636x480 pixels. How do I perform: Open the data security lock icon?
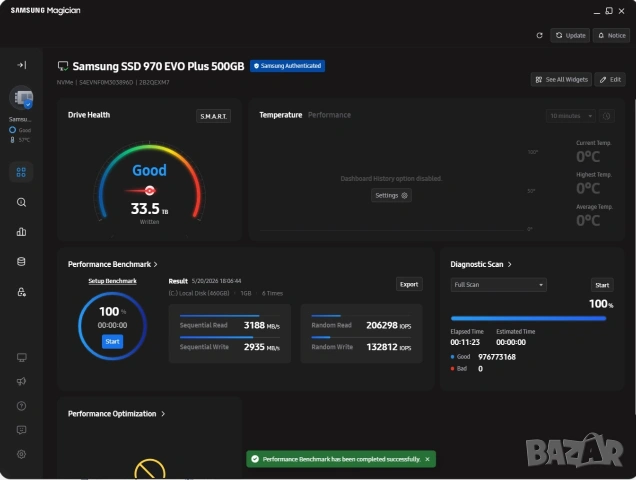pos(21,292)
